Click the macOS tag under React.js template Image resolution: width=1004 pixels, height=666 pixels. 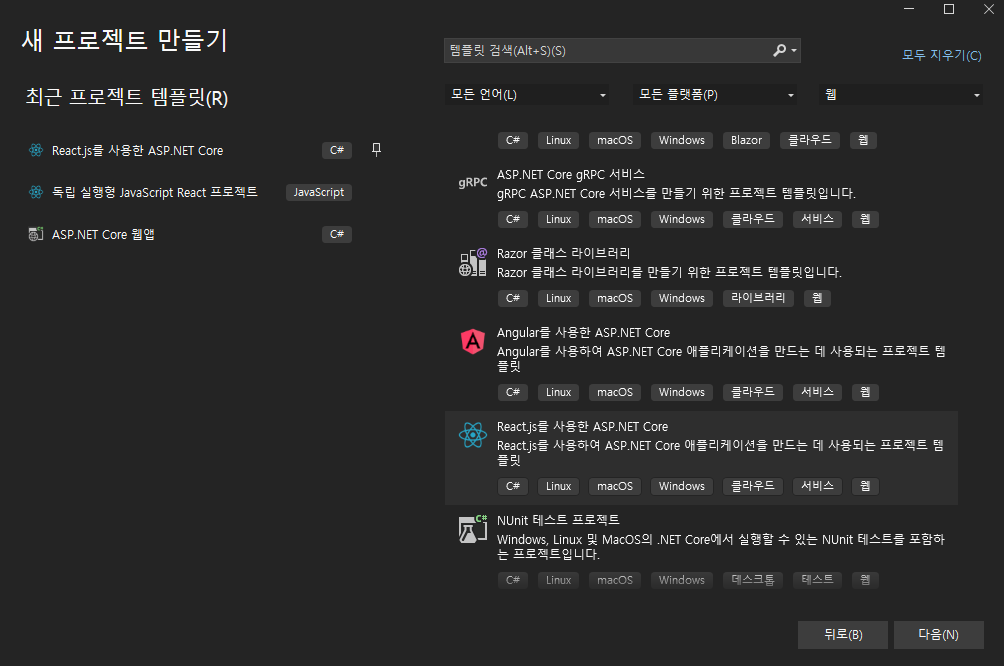pos(615,486)
